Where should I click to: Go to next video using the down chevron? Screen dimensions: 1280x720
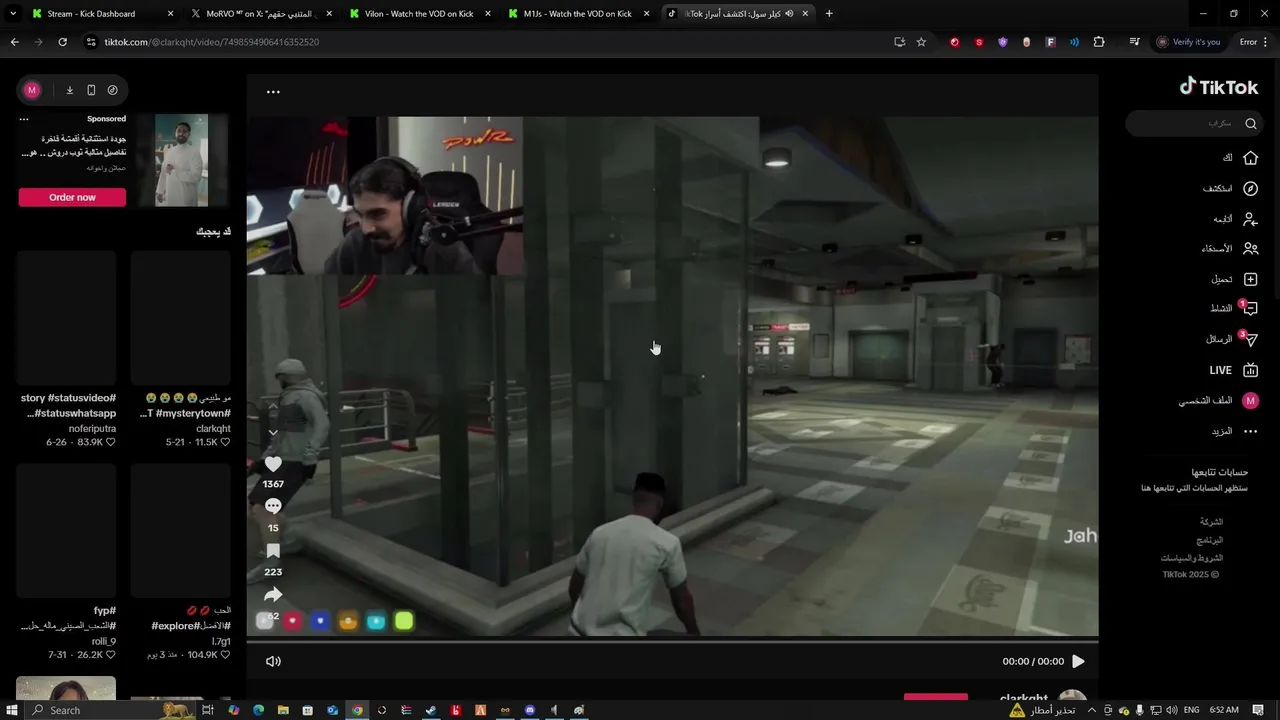[273, 433]
